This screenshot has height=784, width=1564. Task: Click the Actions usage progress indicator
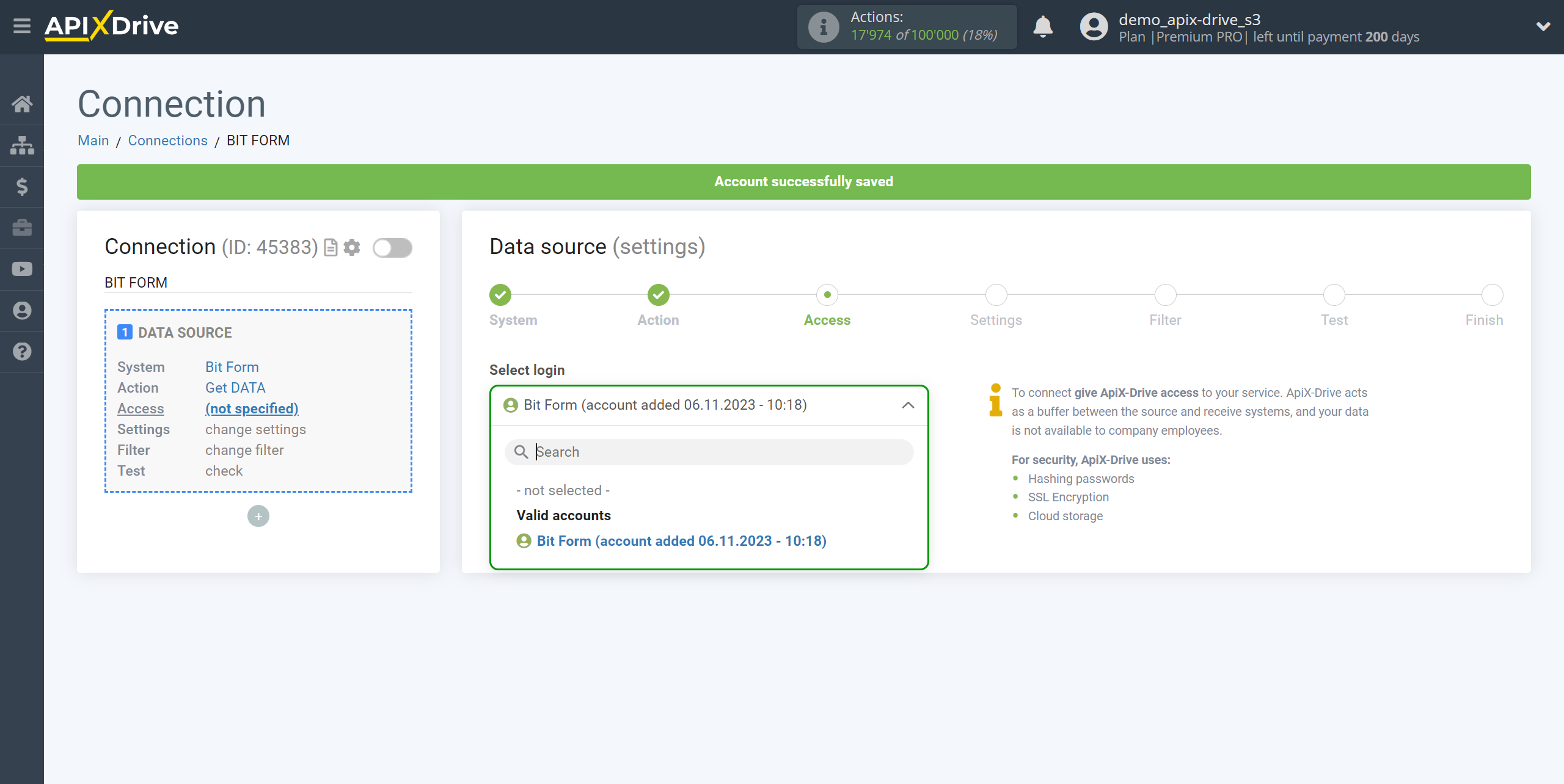click(x=901, y=26)
